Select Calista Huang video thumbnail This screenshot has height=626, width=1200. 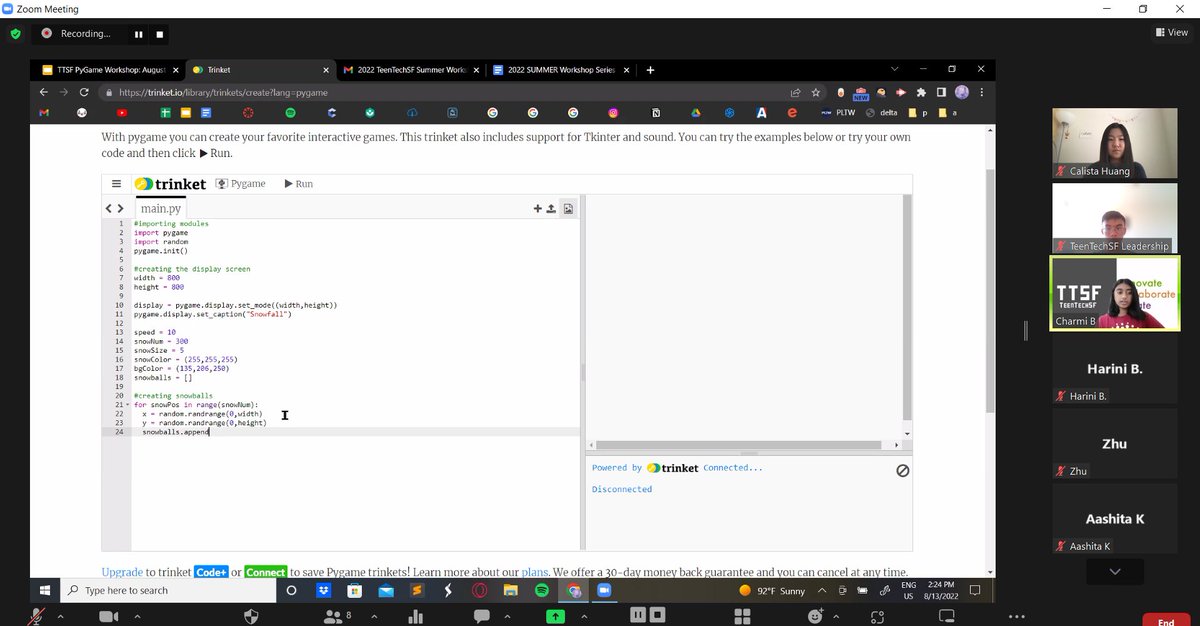(1114, 143)
